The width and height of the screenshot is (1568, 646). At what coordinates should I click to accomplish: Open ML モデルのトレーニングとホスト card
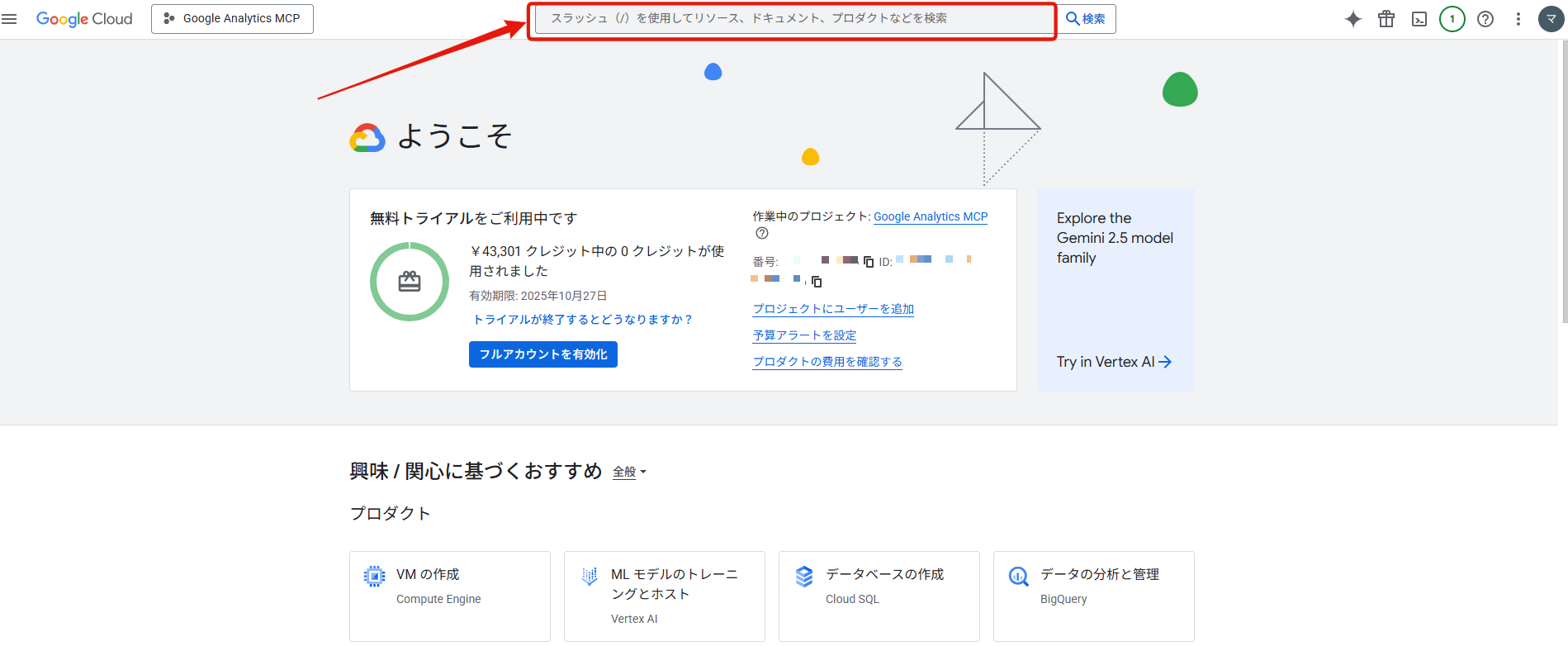pos(665,596)
